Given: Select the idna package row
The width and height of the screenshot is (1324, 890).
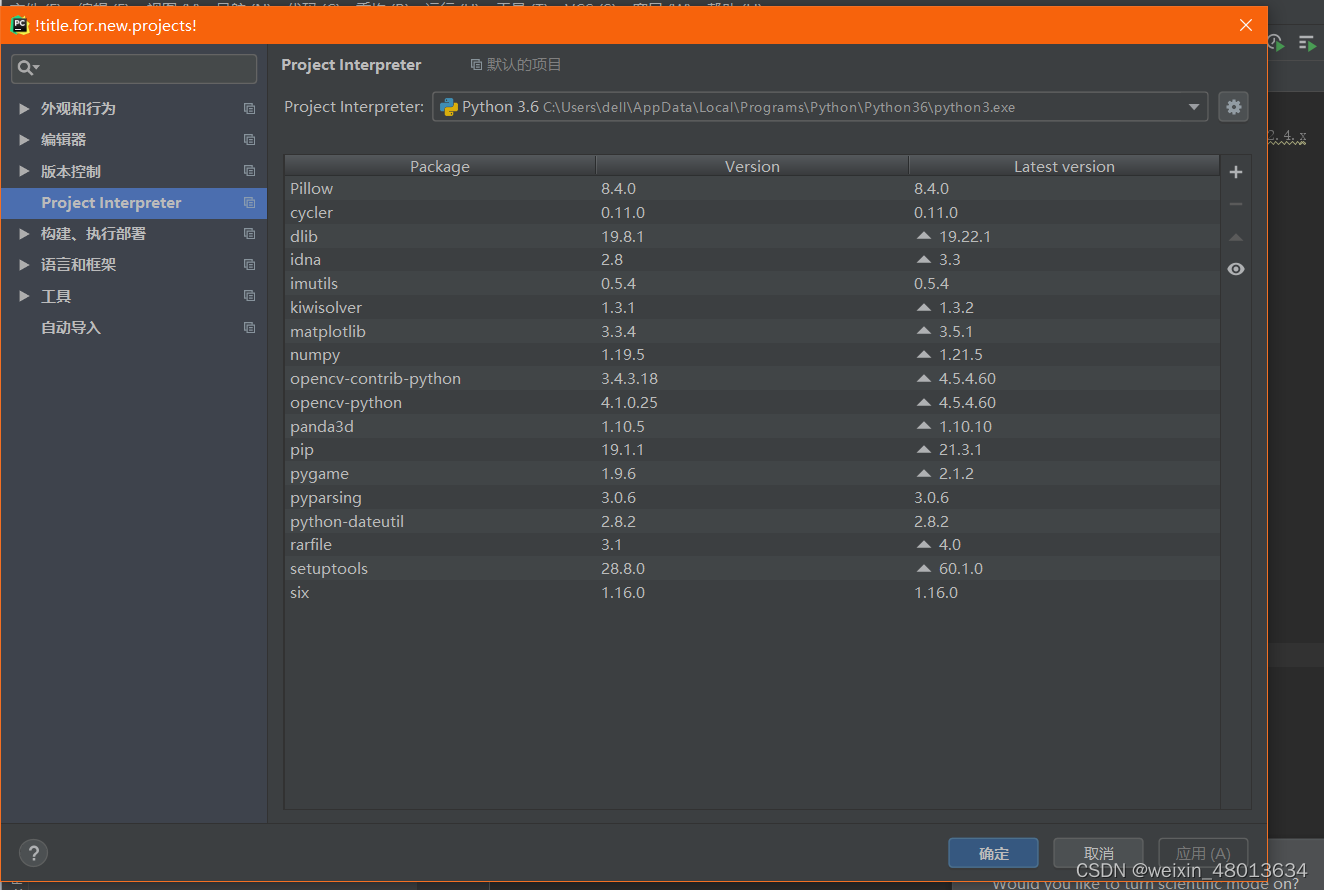Looking at the screenshot, I should coord(752,259).
